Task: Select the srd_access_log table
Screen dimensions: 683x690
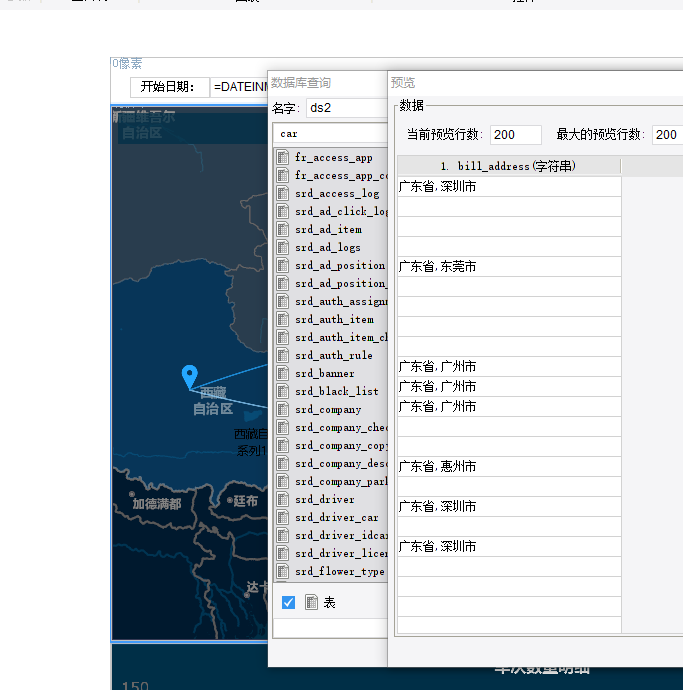Action: 332,193
